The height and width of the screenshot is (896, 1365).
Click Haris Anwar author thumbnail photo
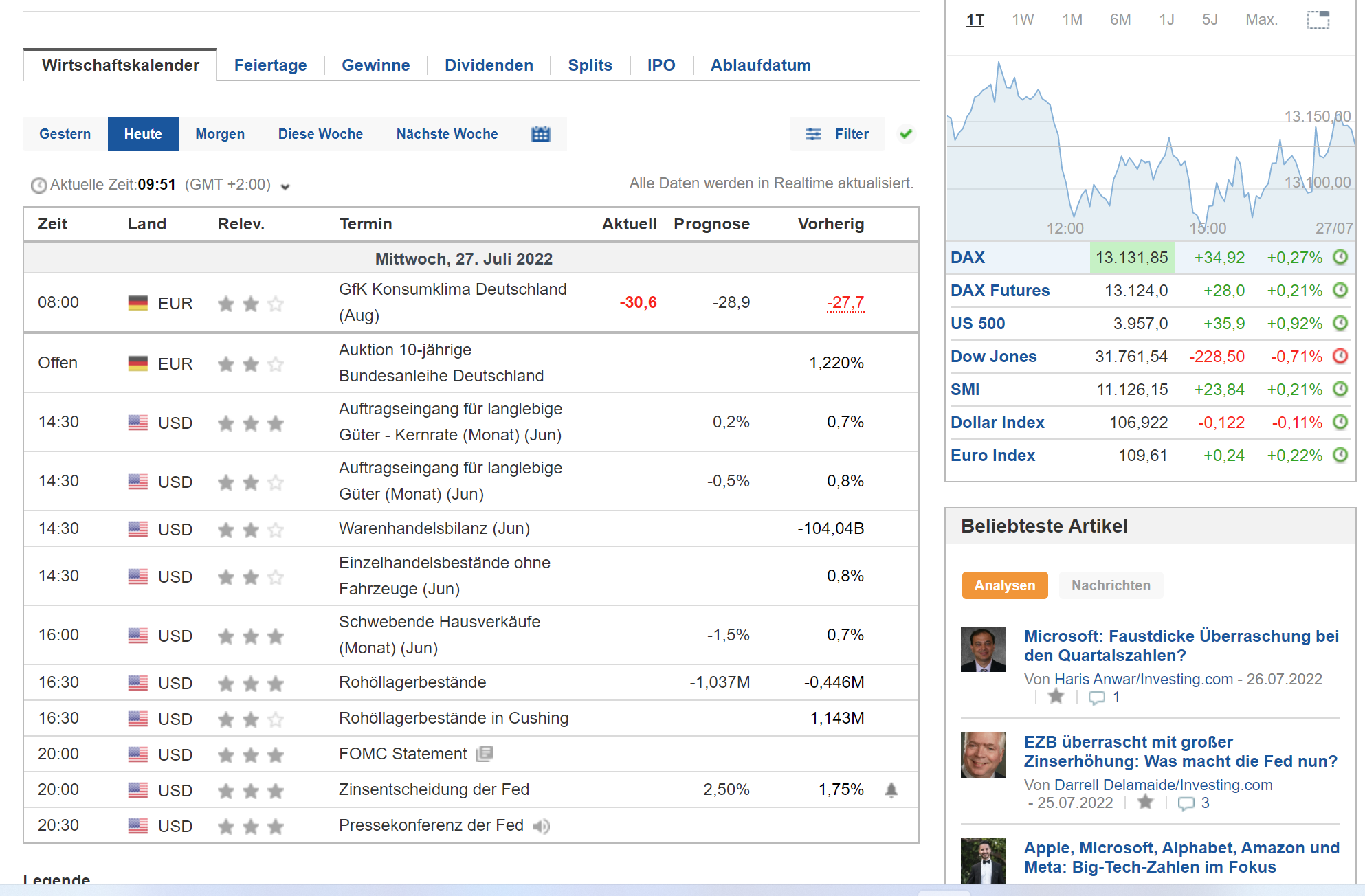[983, 649]
